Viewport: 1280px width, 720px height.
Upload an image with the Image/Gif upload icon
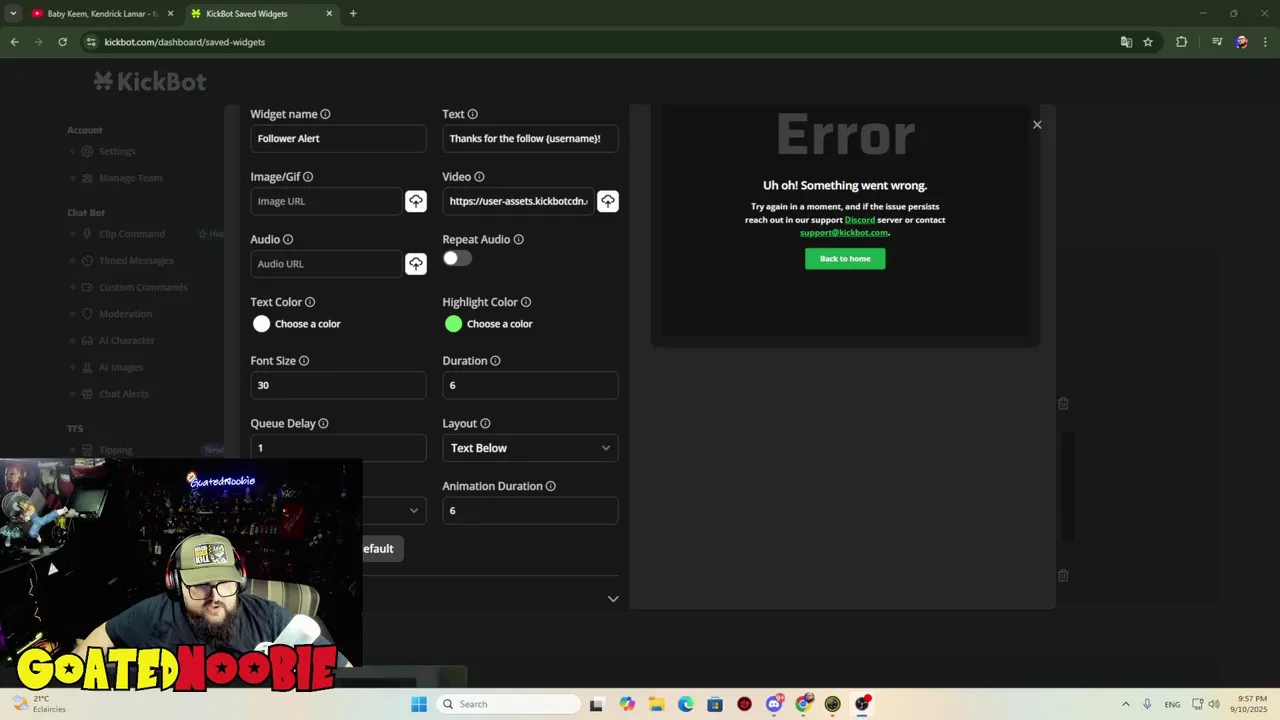[416, 201]
